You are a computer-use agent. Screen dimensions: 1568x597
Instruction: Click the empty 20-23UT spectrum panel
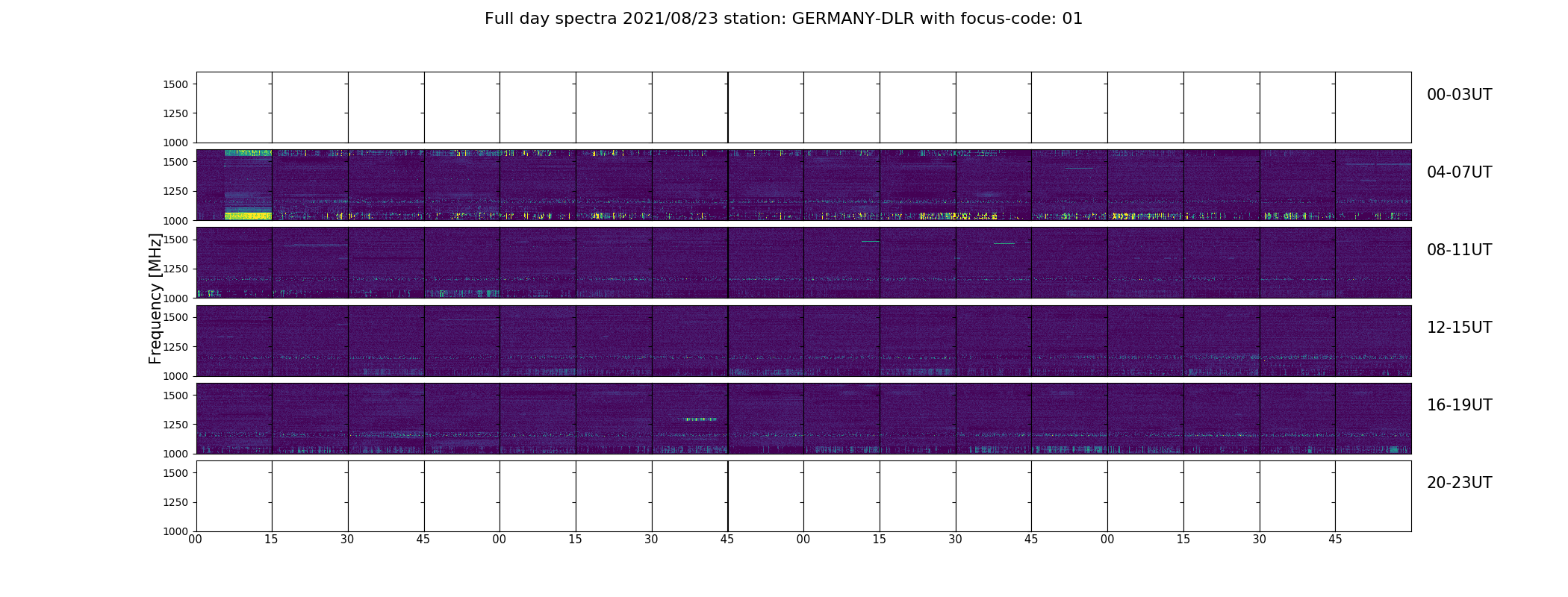[x=803, y=496]
